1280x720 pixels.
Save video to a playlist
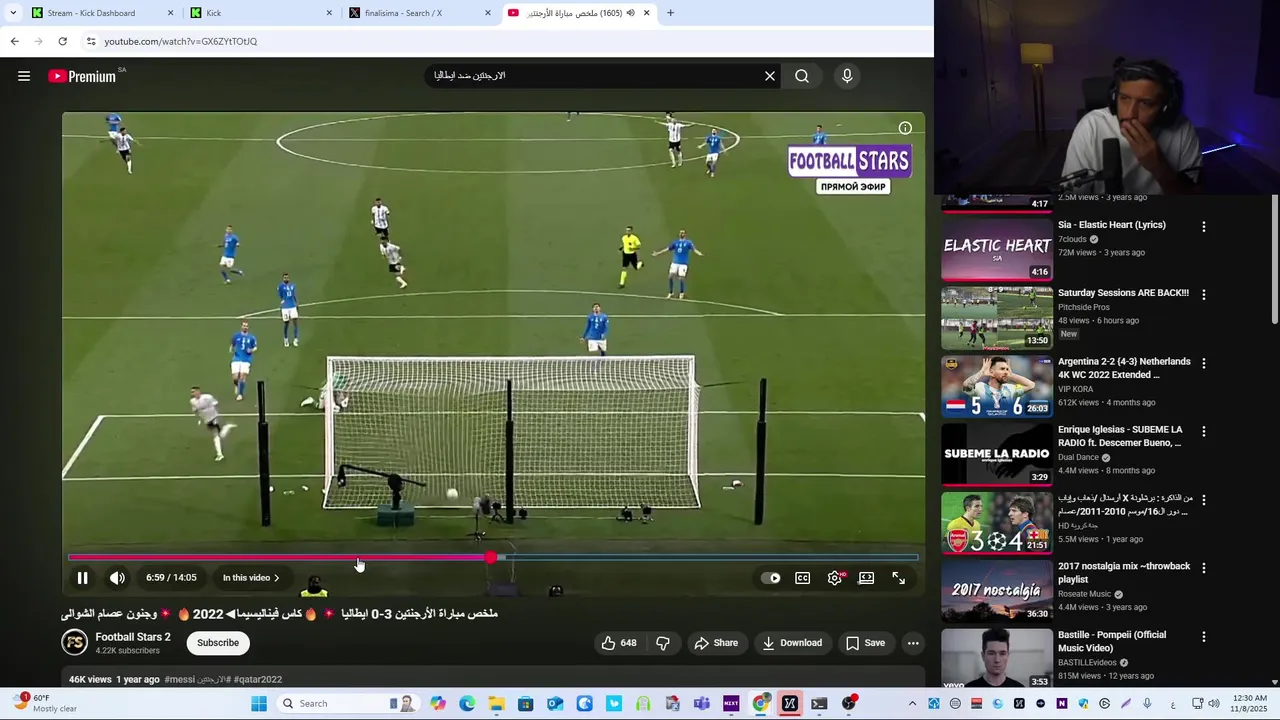pos(865,643)
